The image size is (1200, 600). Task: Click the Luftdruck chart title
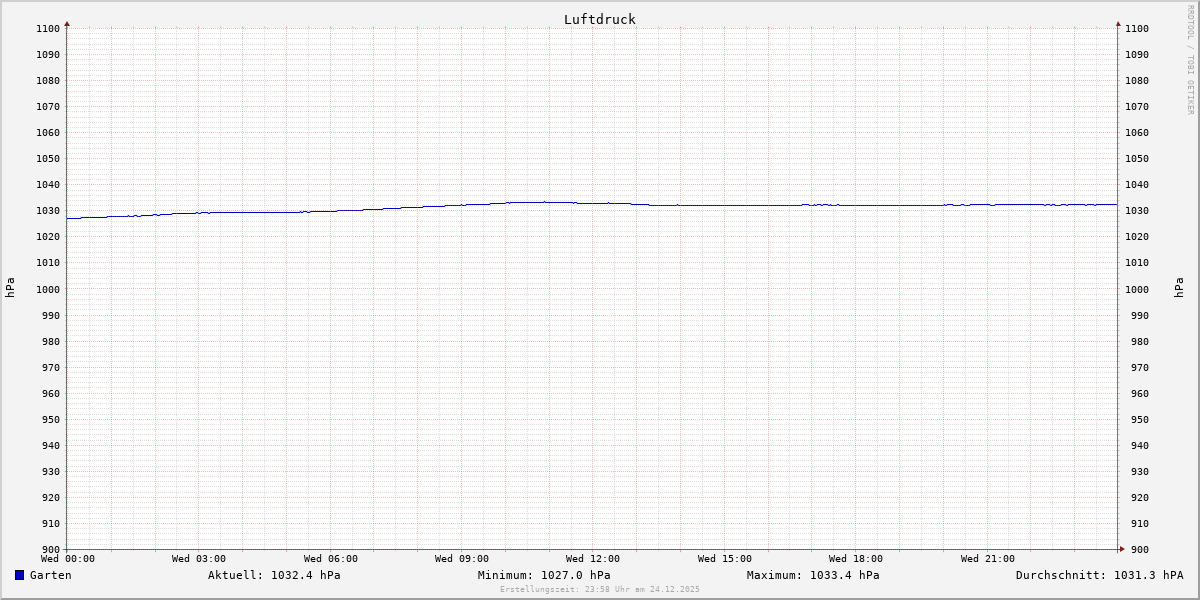[599, 19]
